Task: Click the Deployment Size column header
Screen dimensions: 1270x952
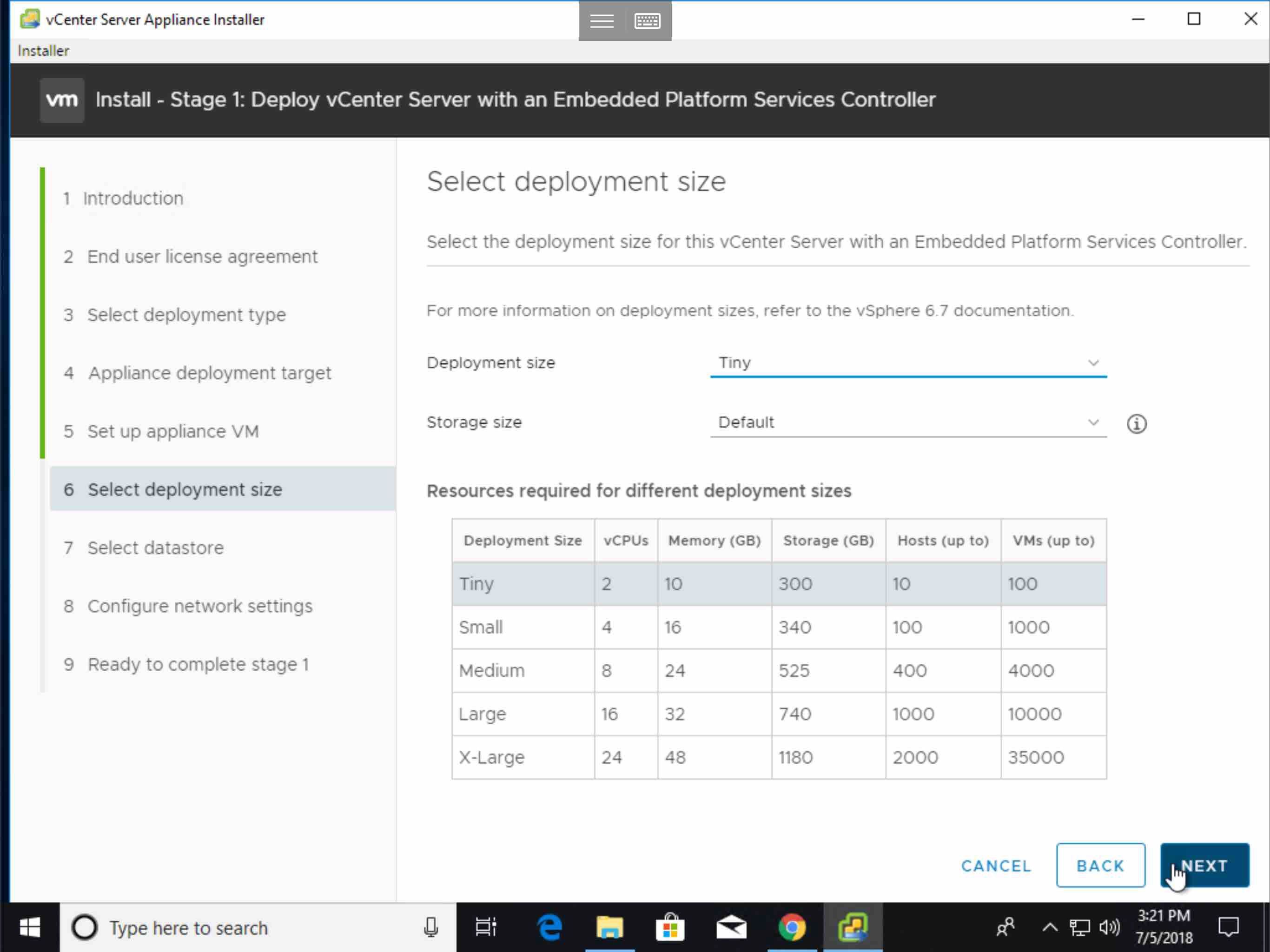Action: [x=523, y=540]
